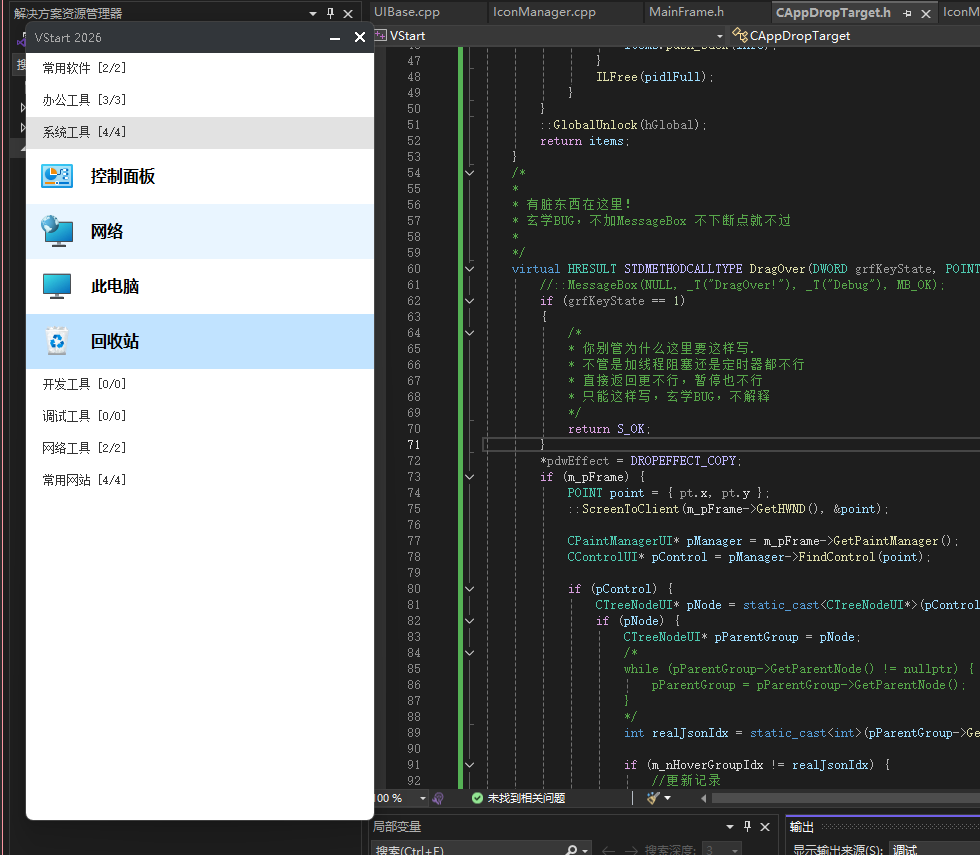Click the 网络 network icon

pos(57,231)
